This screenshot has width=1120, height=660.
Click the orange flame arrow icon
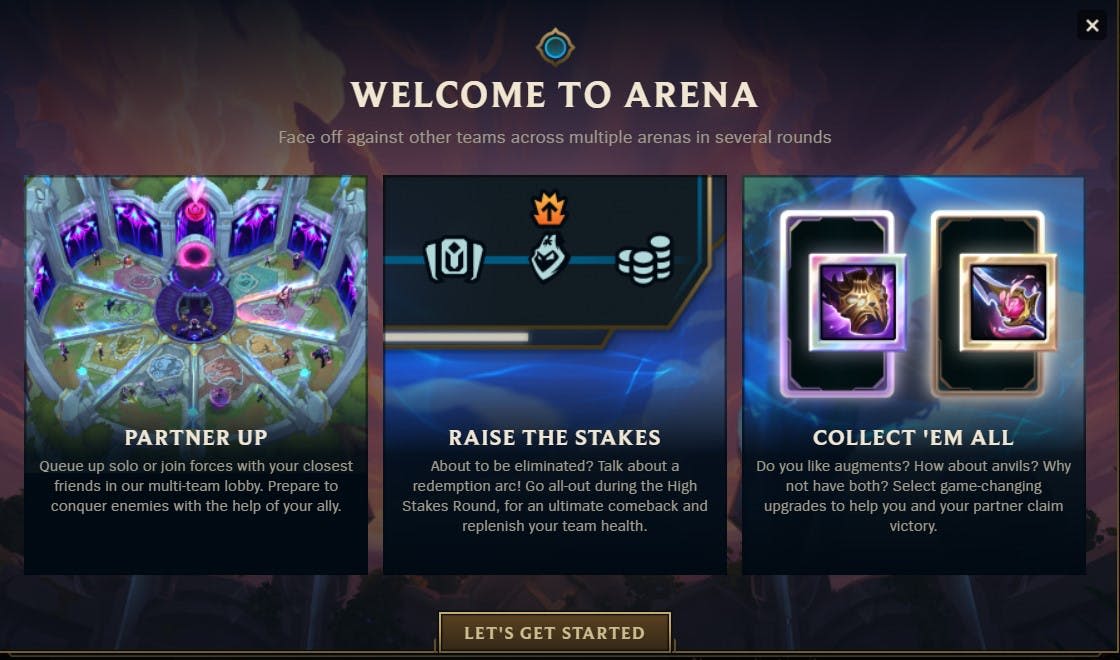[x=549, y=209]
